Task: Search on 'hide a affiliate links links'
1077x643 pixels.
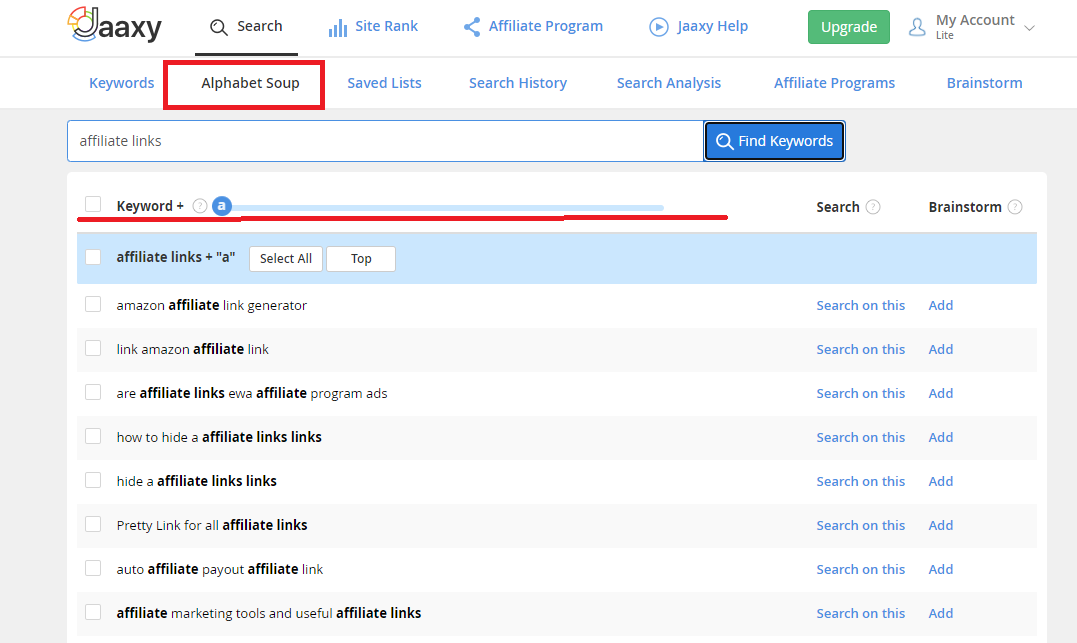Action: point(861,481)
